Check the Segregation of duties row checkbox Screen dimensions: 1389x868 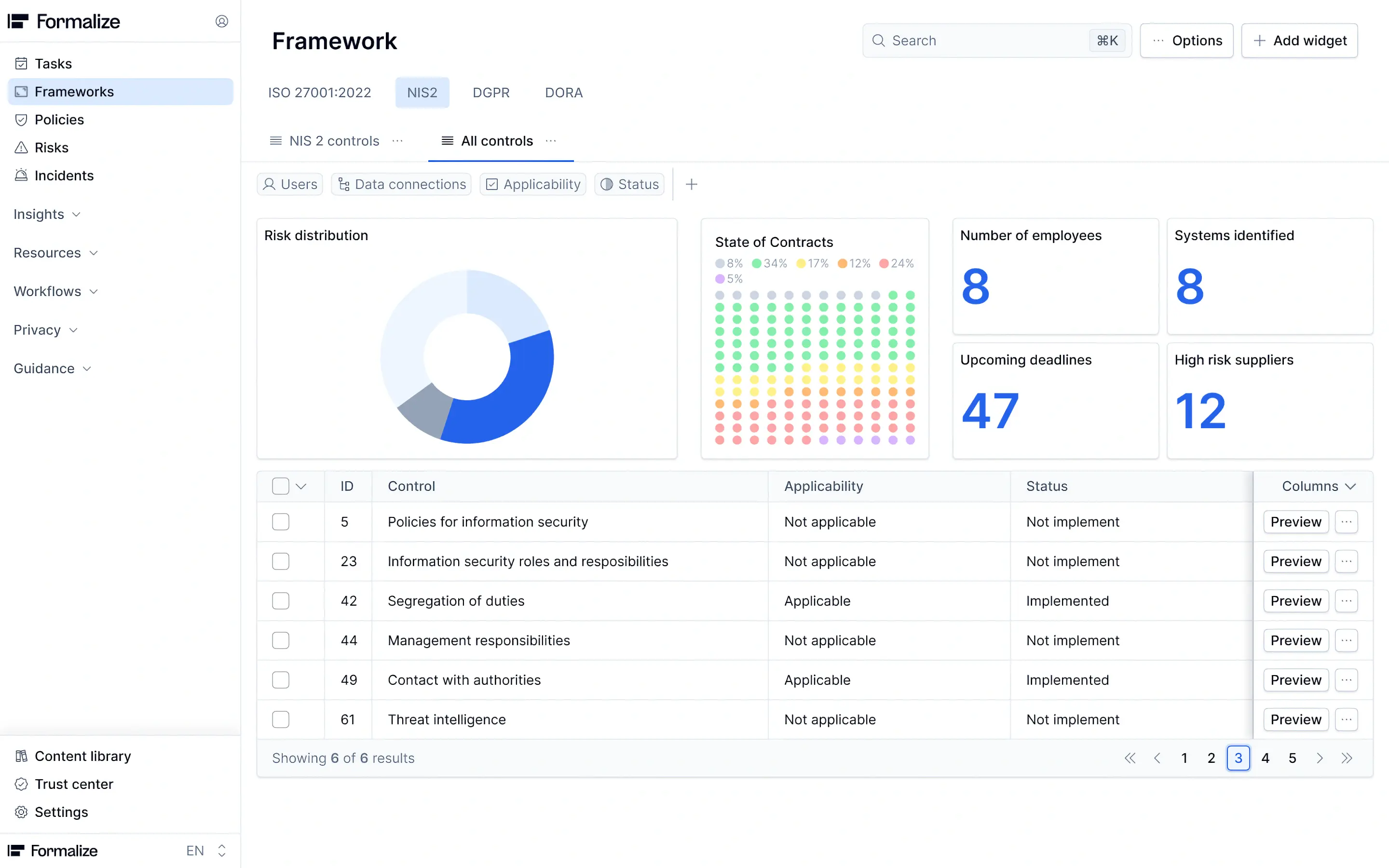[281, 600]
